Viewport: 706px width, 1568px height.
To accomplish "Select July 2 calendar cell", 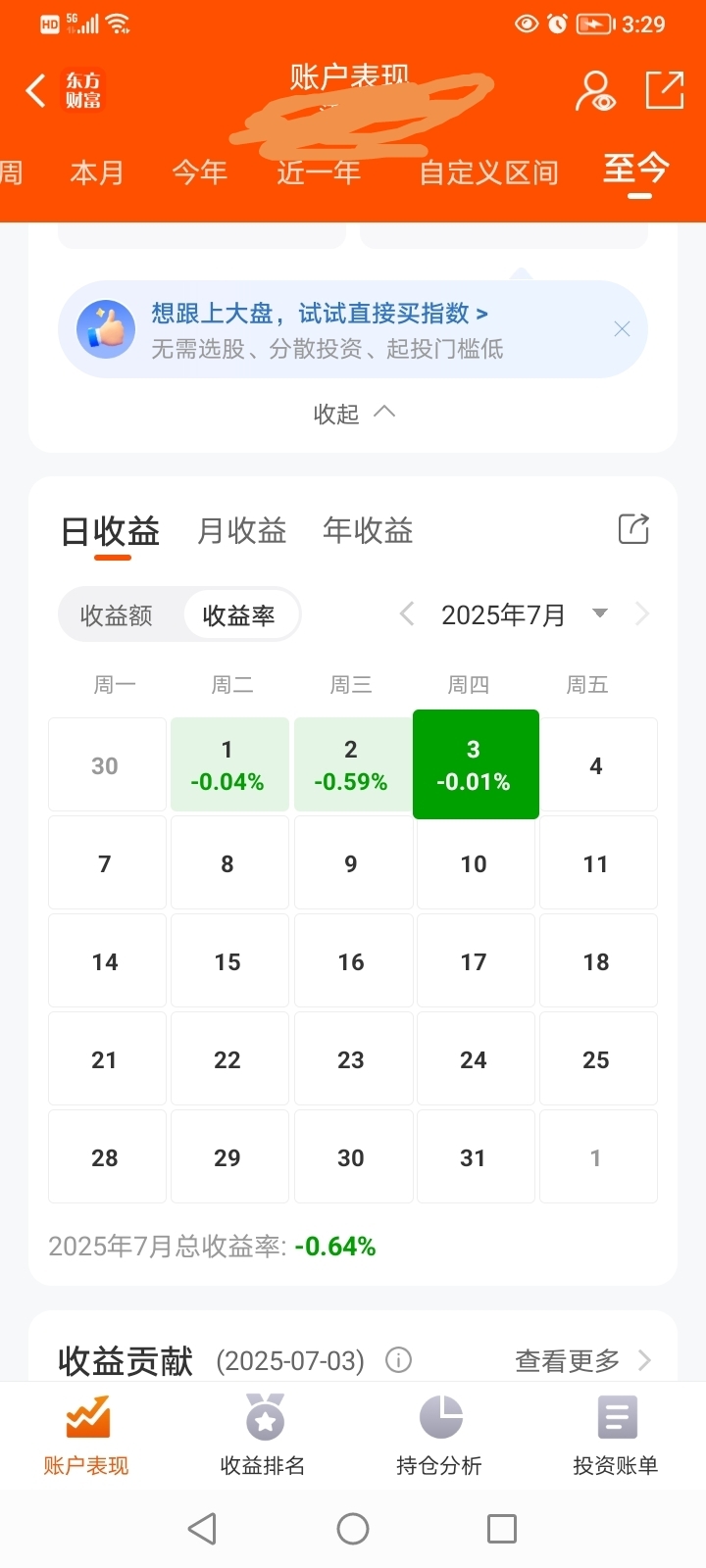I will [x=351, y=764].
